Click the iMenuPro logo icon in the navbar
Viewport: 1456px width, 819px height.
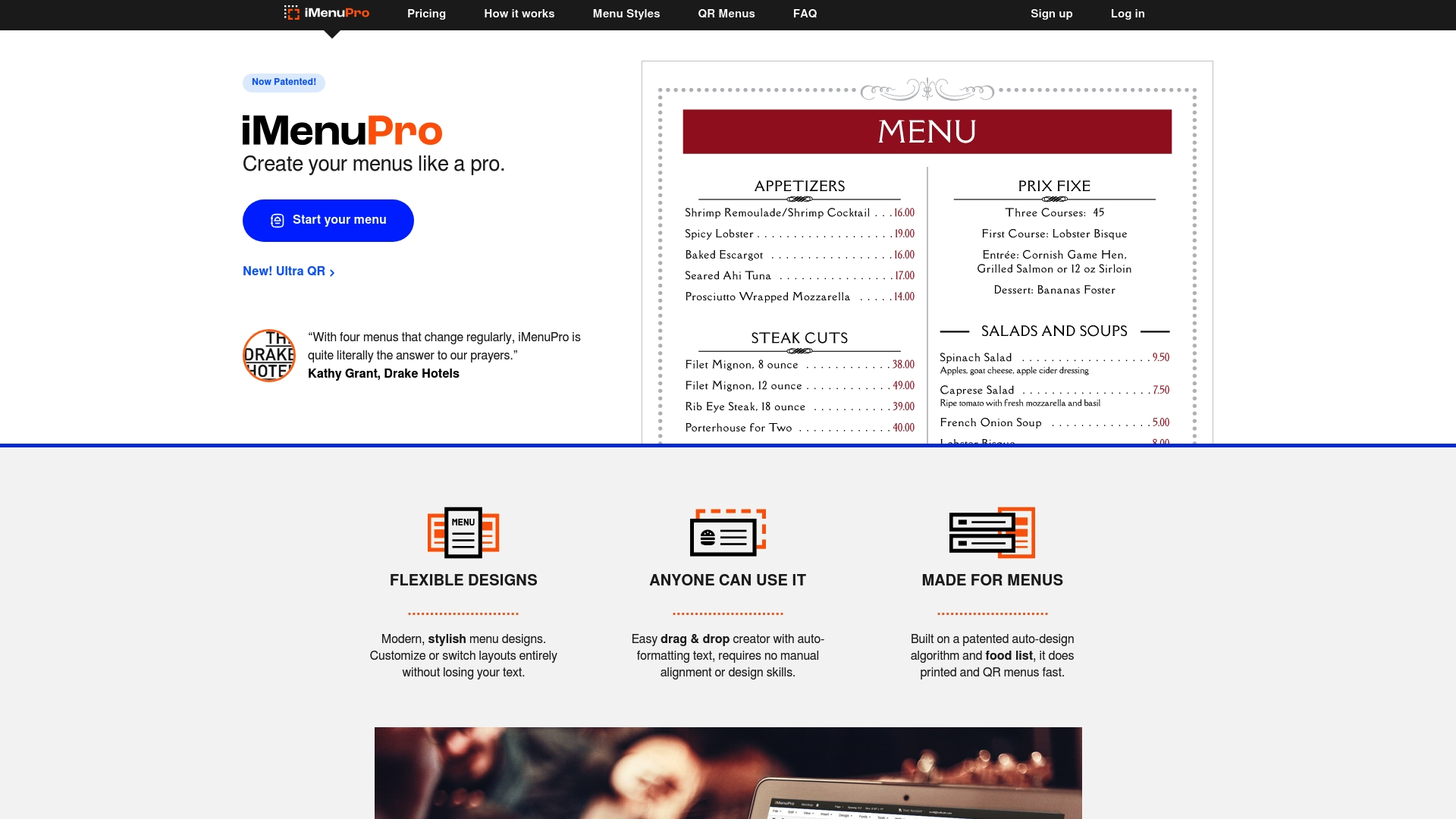click(291, 13)
